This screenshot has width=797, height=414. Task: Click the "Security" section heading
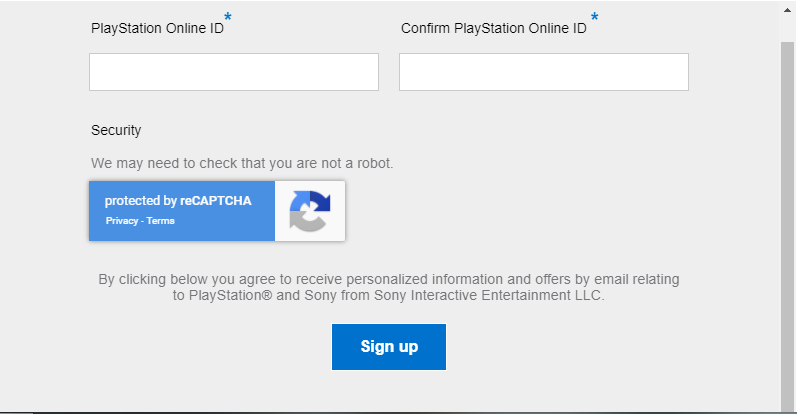pyautogui.click(x=116, y=130)
